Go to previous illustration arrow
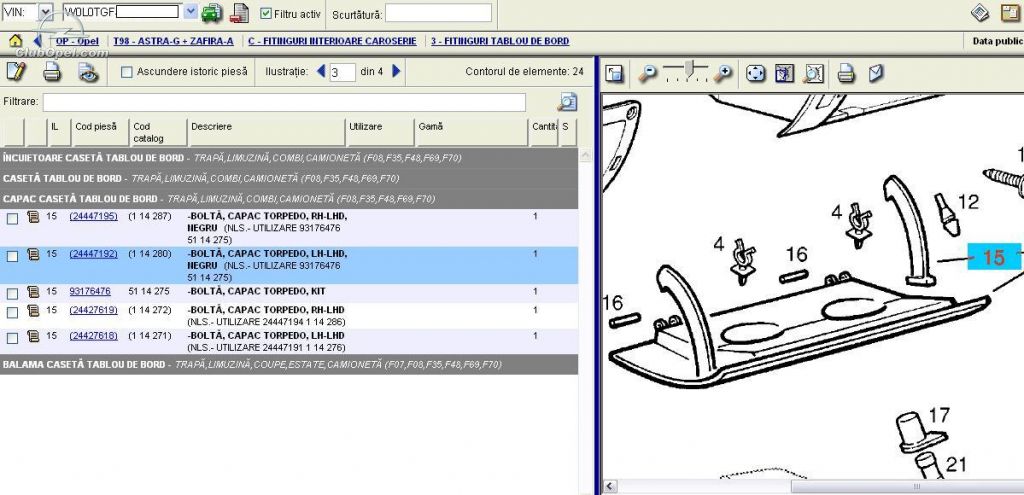Viewport: 1024px width, 495px height. pos(321,71)
